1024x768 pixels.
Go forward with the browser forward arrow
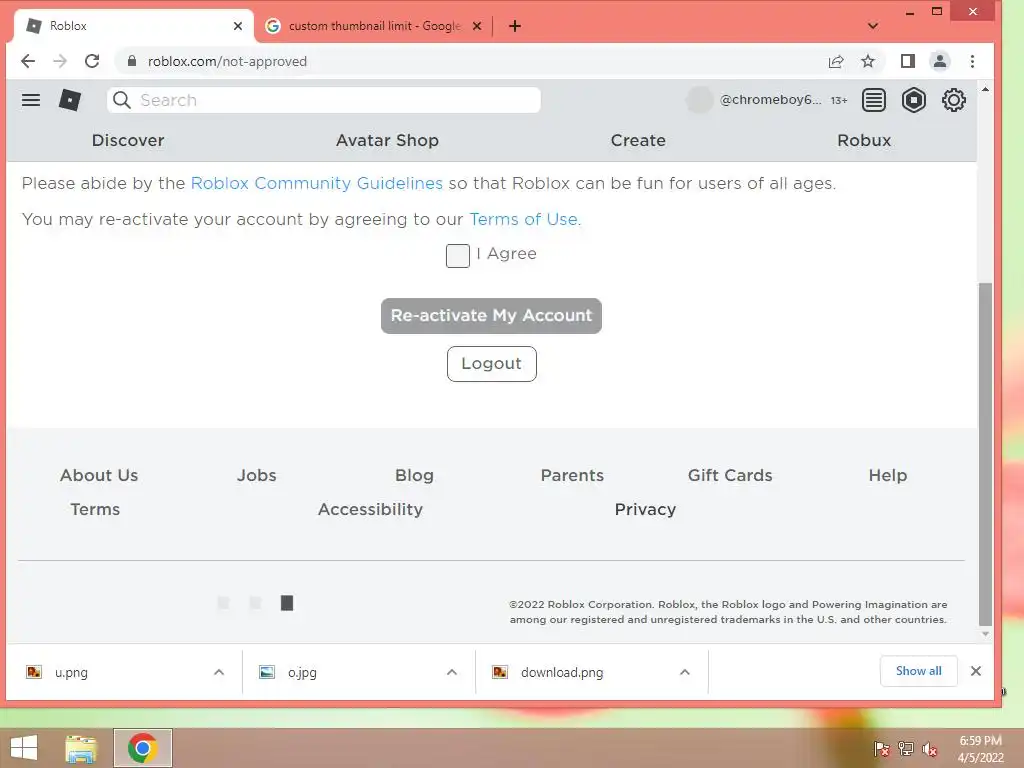[x=60, y=61]
